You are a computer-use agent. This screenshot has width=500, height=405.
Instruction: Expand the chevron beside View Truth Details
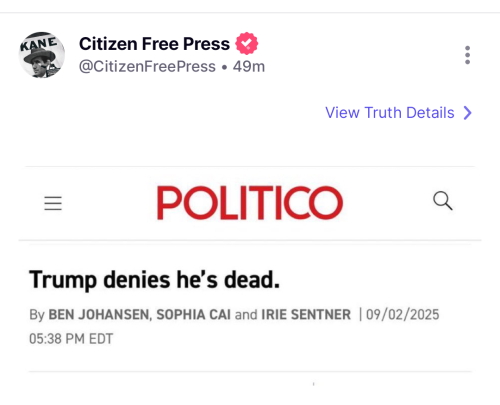[x=468, y=113]
